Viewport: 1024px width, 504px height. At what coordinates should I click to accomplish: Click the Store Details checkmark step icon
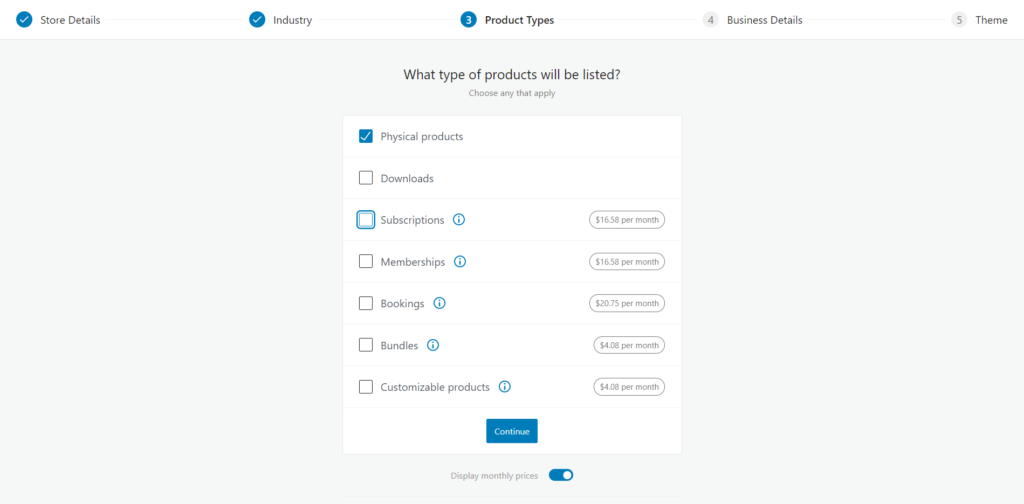pos(24,20)
